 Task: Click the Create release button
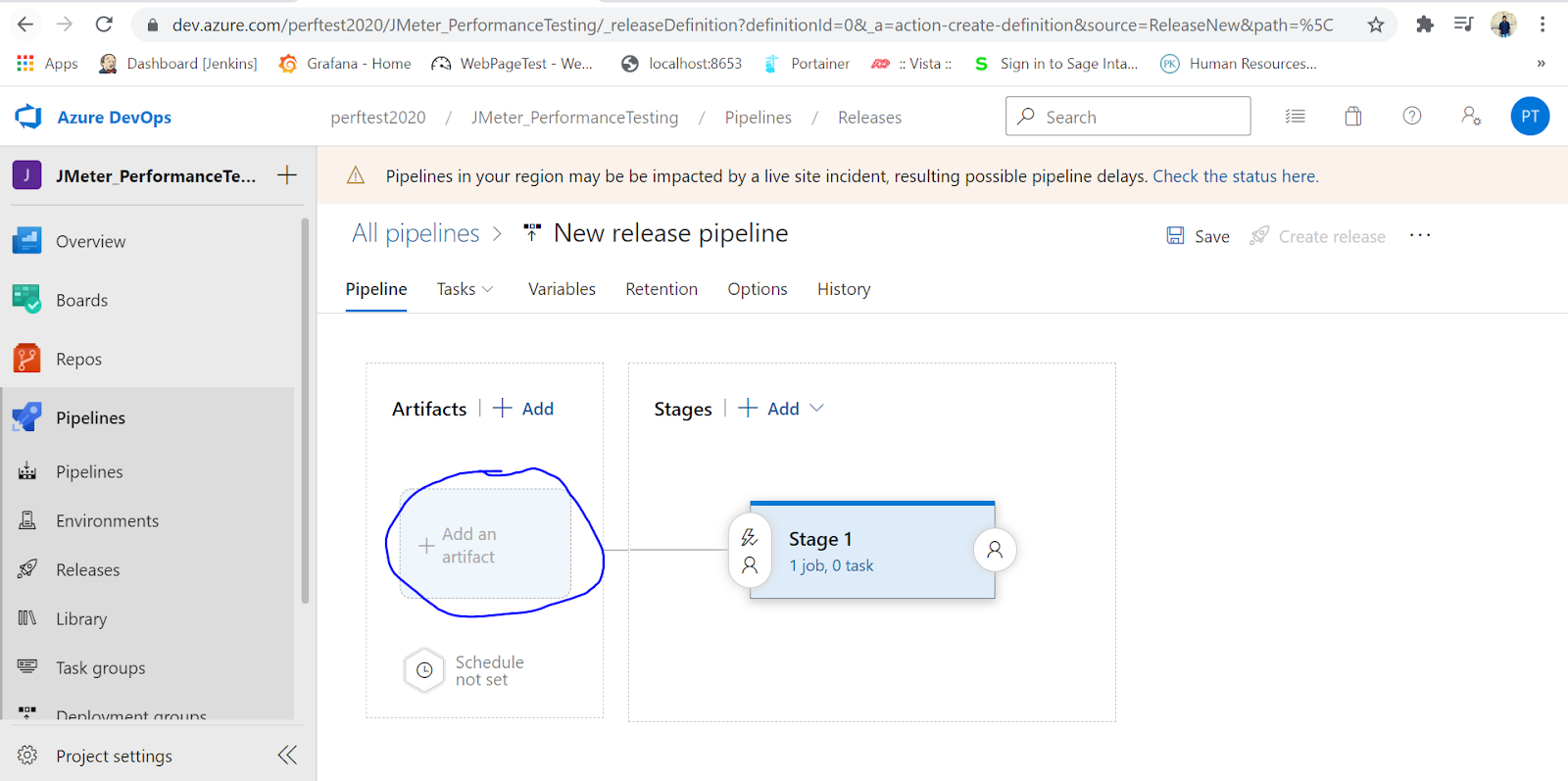(1317, 236)
